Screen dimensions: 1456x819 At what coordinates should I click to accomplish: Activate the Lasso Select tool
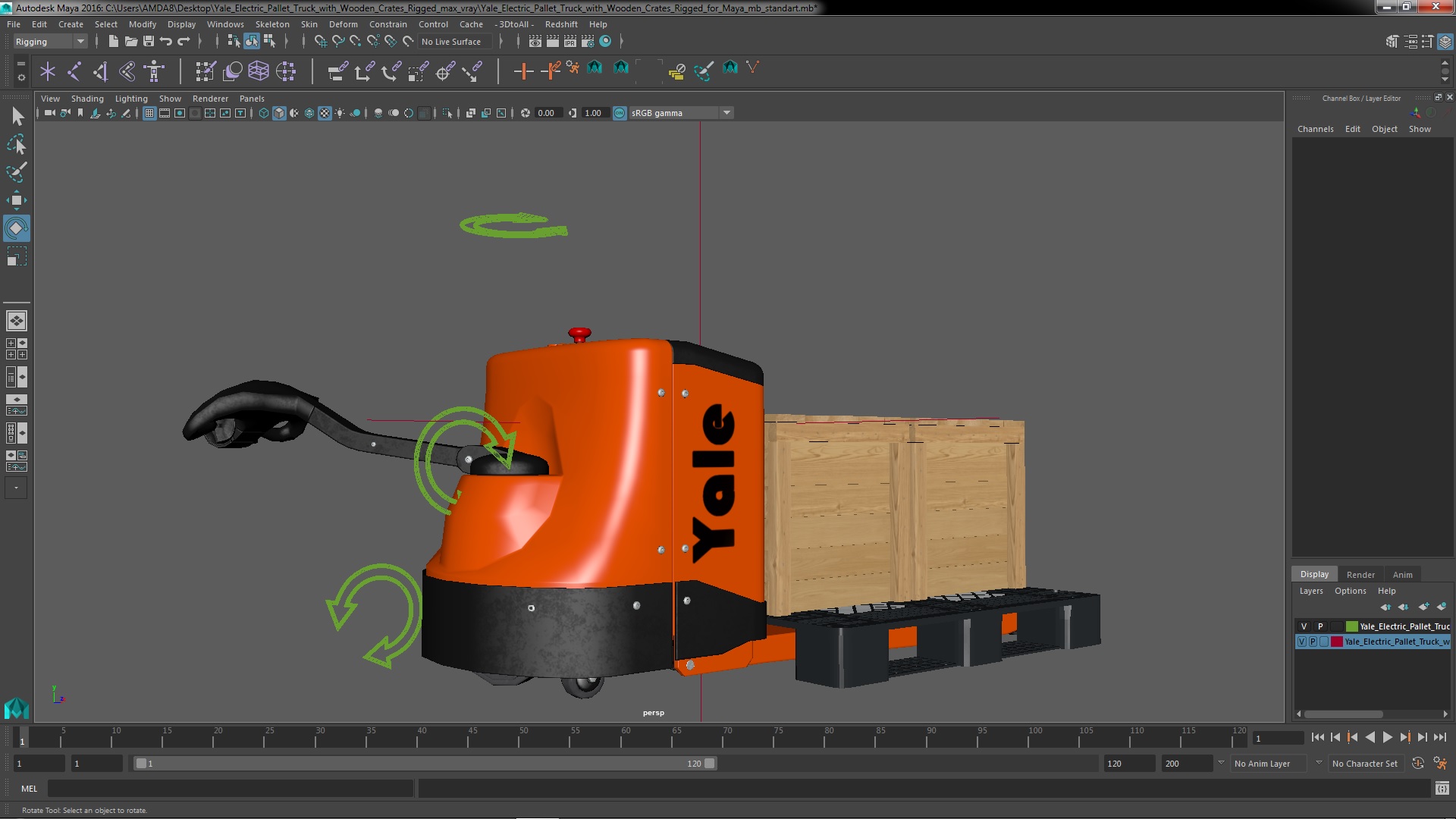[17, 144]
